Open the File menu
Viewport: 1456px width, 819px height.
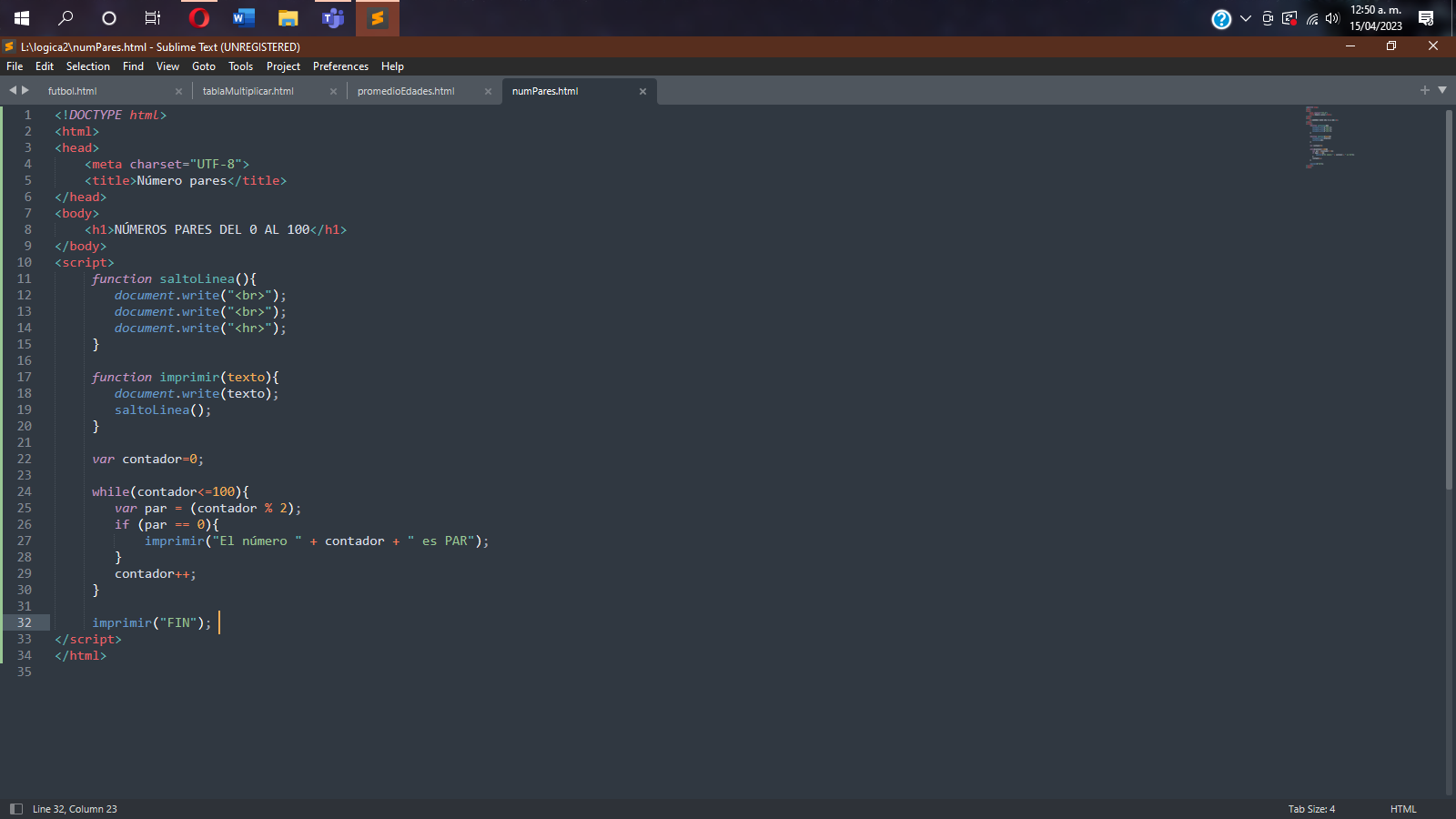coord(15,66)
